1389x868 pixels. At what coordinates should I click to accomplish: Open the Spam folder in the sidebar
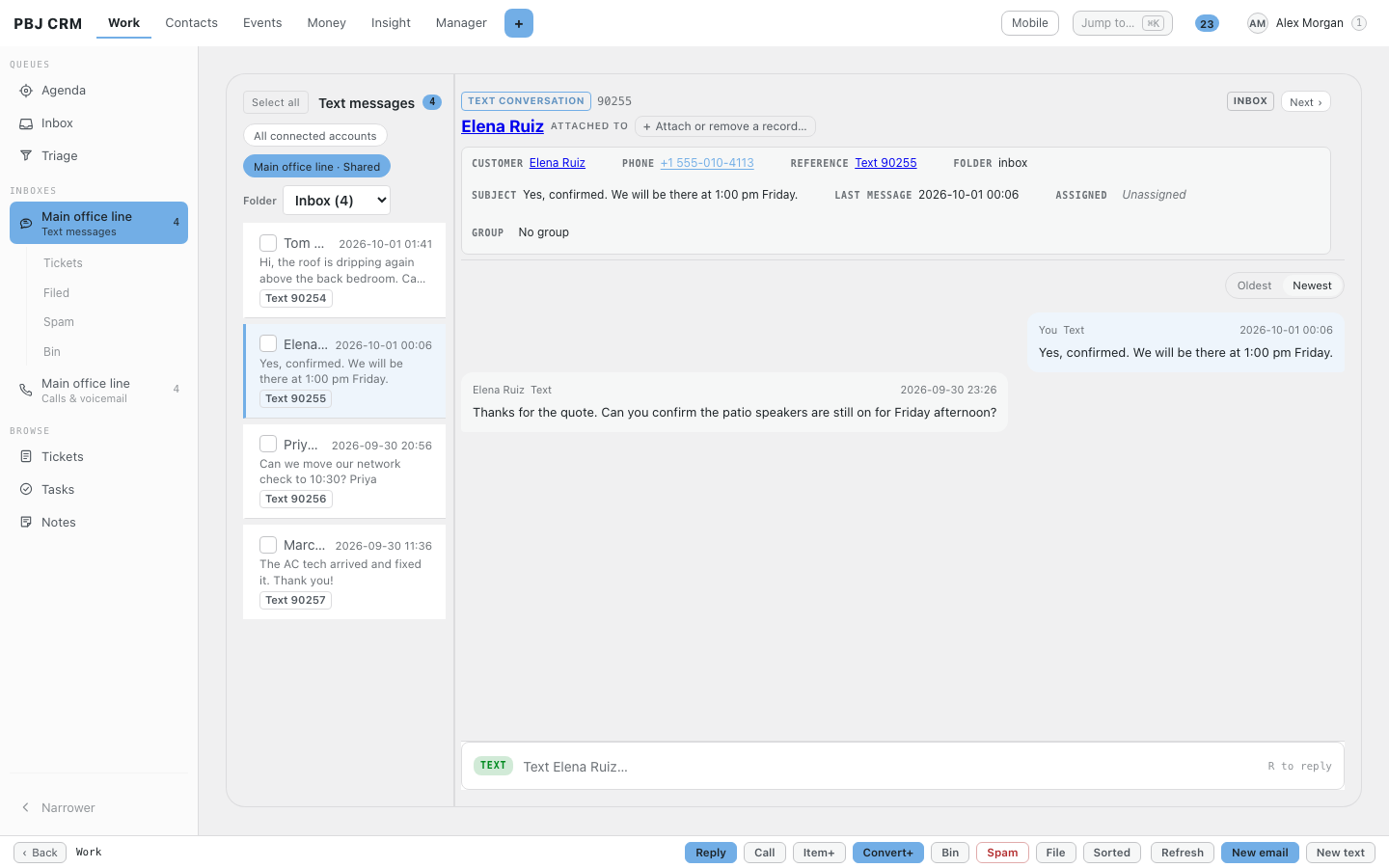coord(59,322)
